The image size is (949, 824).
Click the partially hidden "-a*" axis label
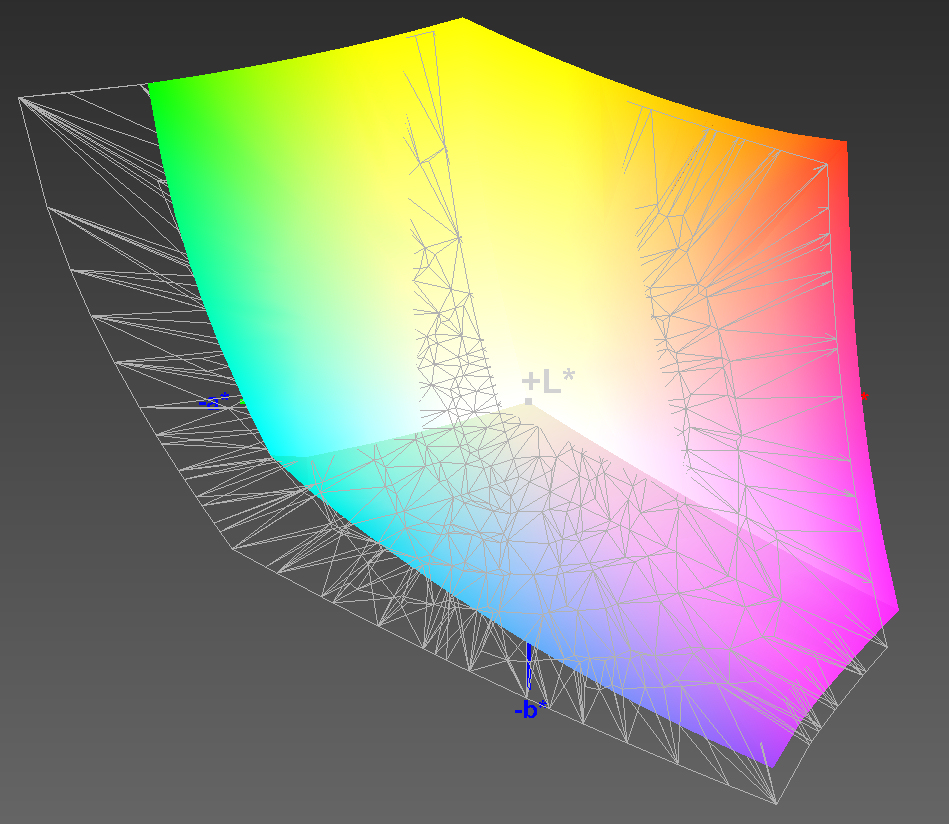(215, 400)
